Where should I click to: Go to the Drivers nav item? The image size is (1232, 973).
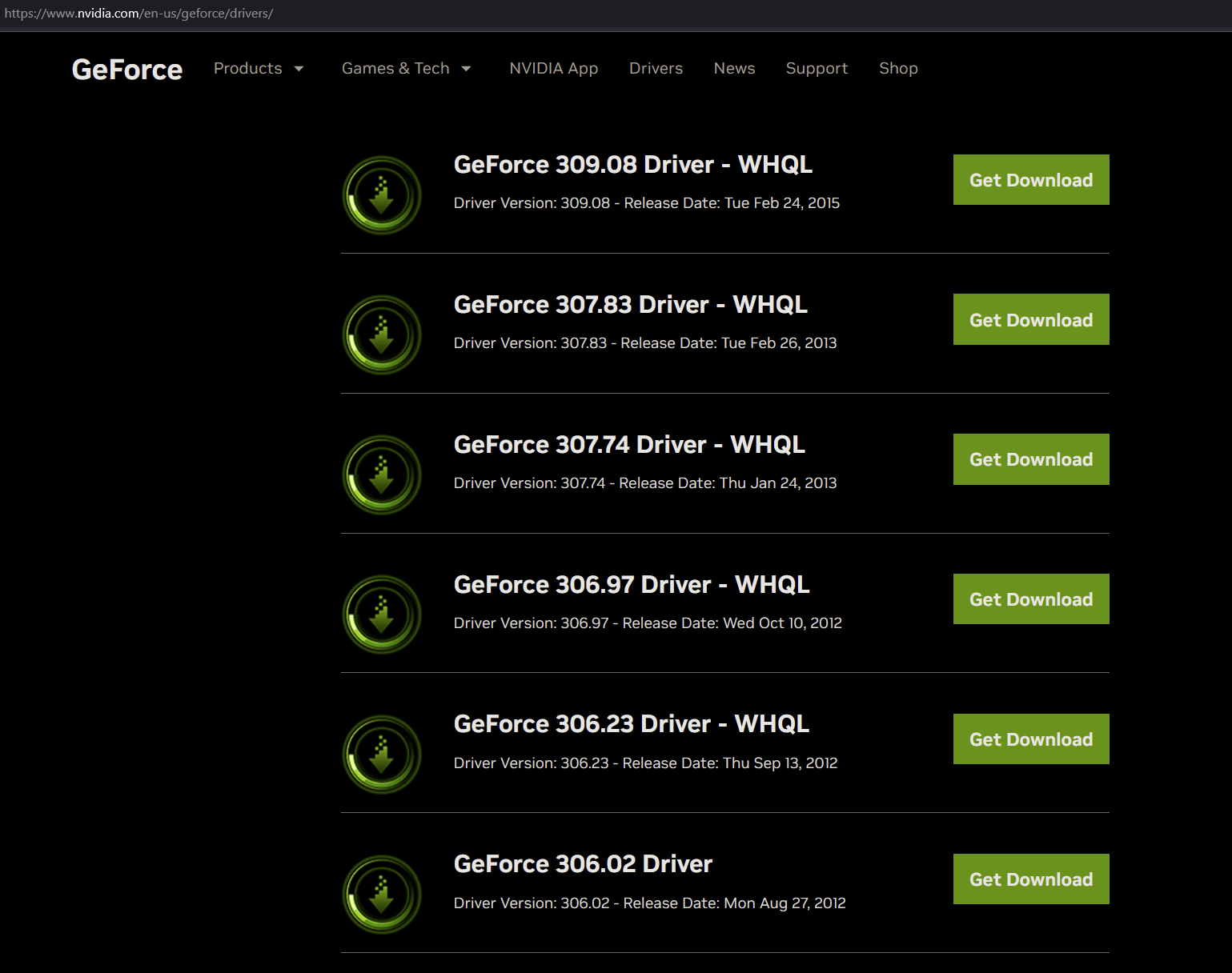pyautogui.click(x=656, y=69)
